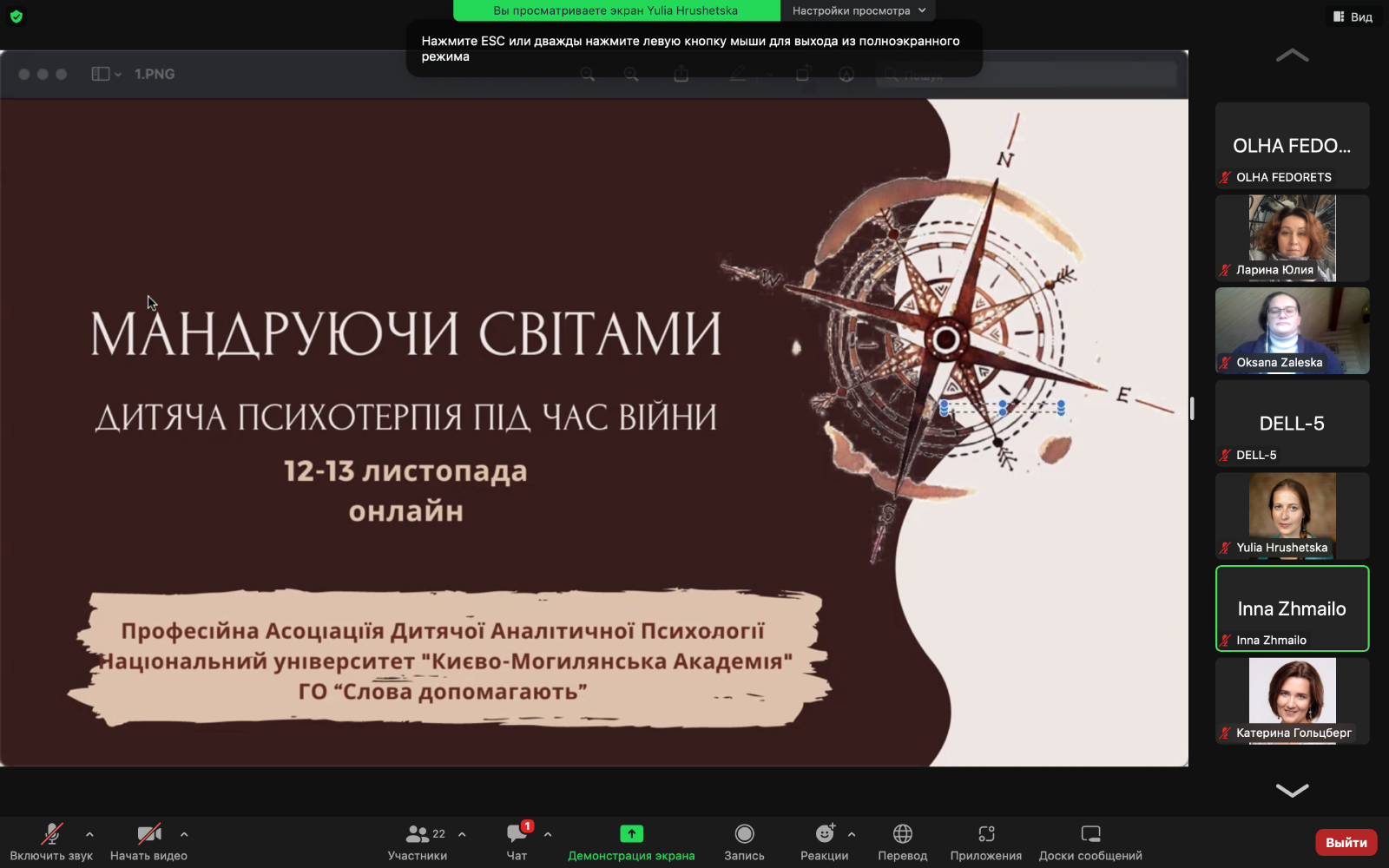Open the Chat panel
The height and width of the screenshot is (868, 1389).
517,834
